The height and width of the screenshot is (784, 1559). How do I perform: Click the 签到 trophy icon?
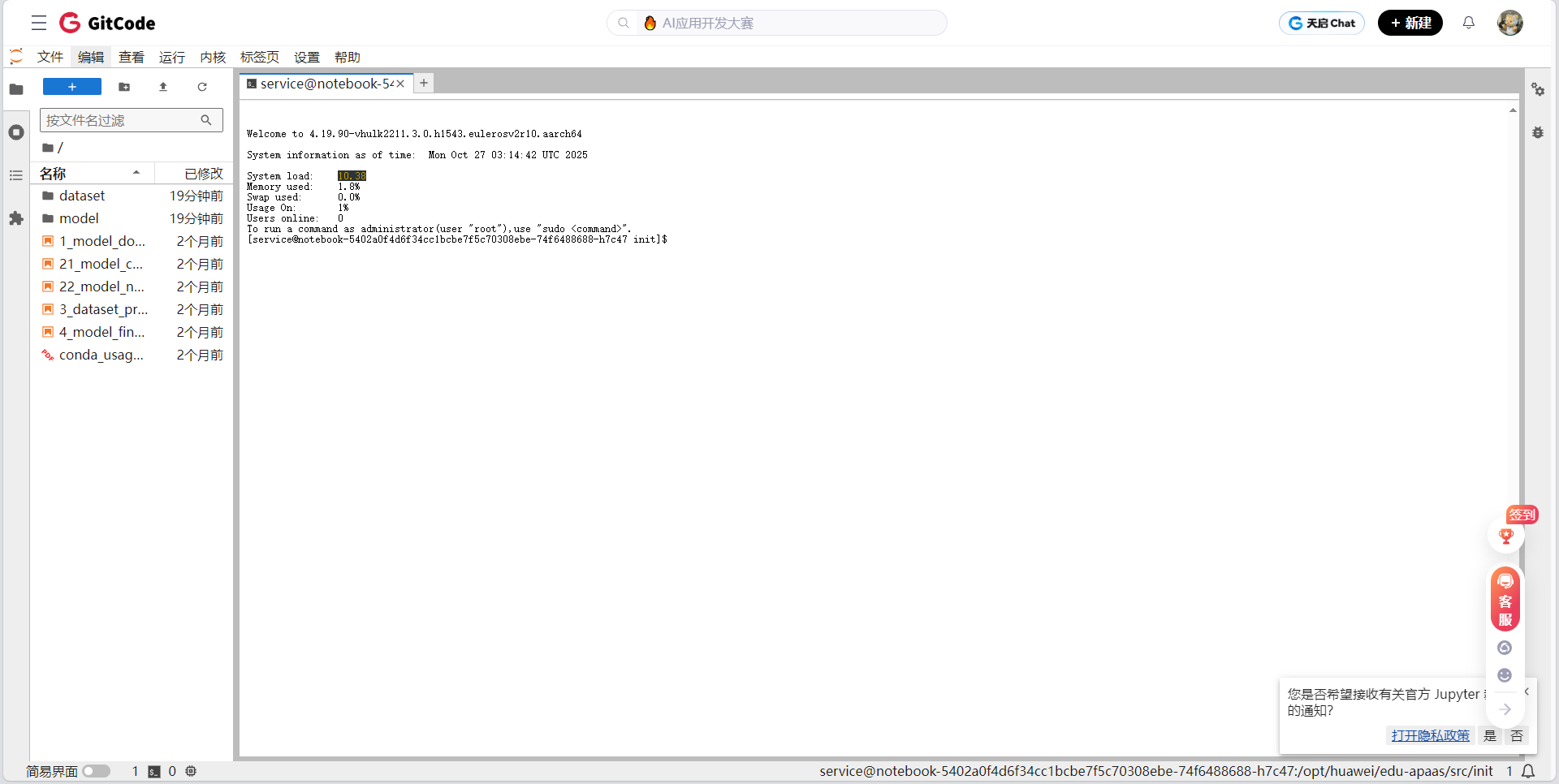[x=1506, y=536]
